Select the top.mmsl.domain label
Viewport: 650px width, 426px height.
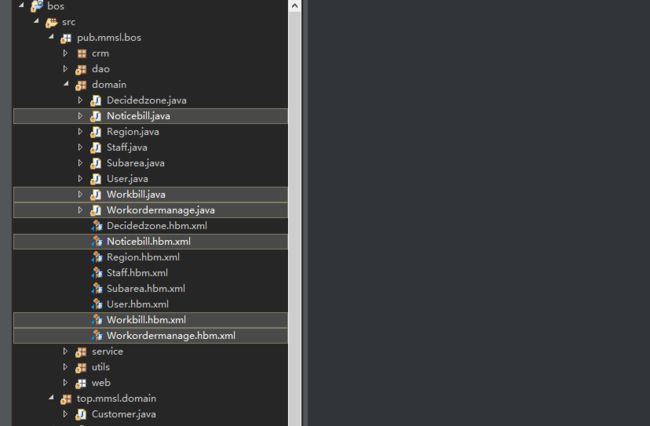point(116,399)
